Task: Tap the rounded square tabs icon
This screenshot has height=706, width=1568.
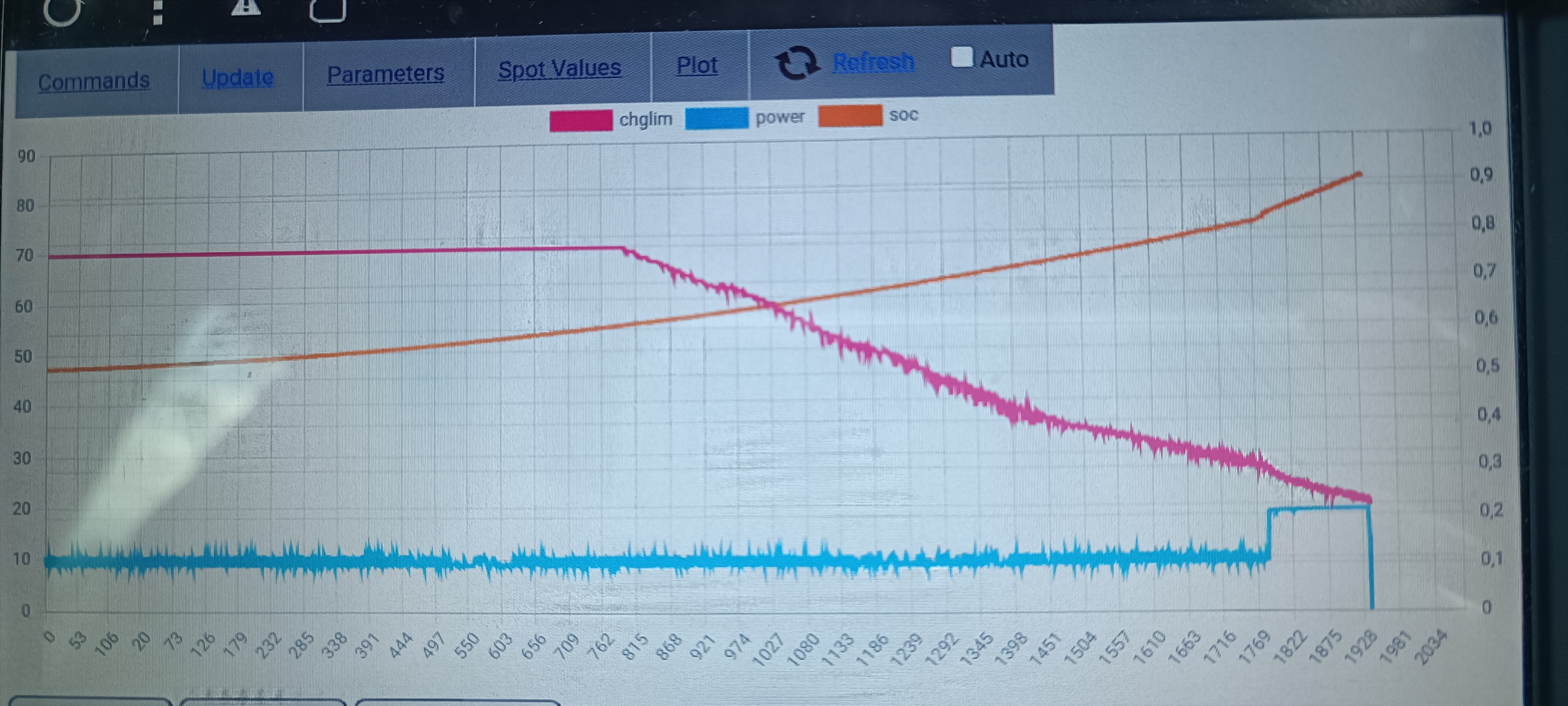Action: coord(327,10)
